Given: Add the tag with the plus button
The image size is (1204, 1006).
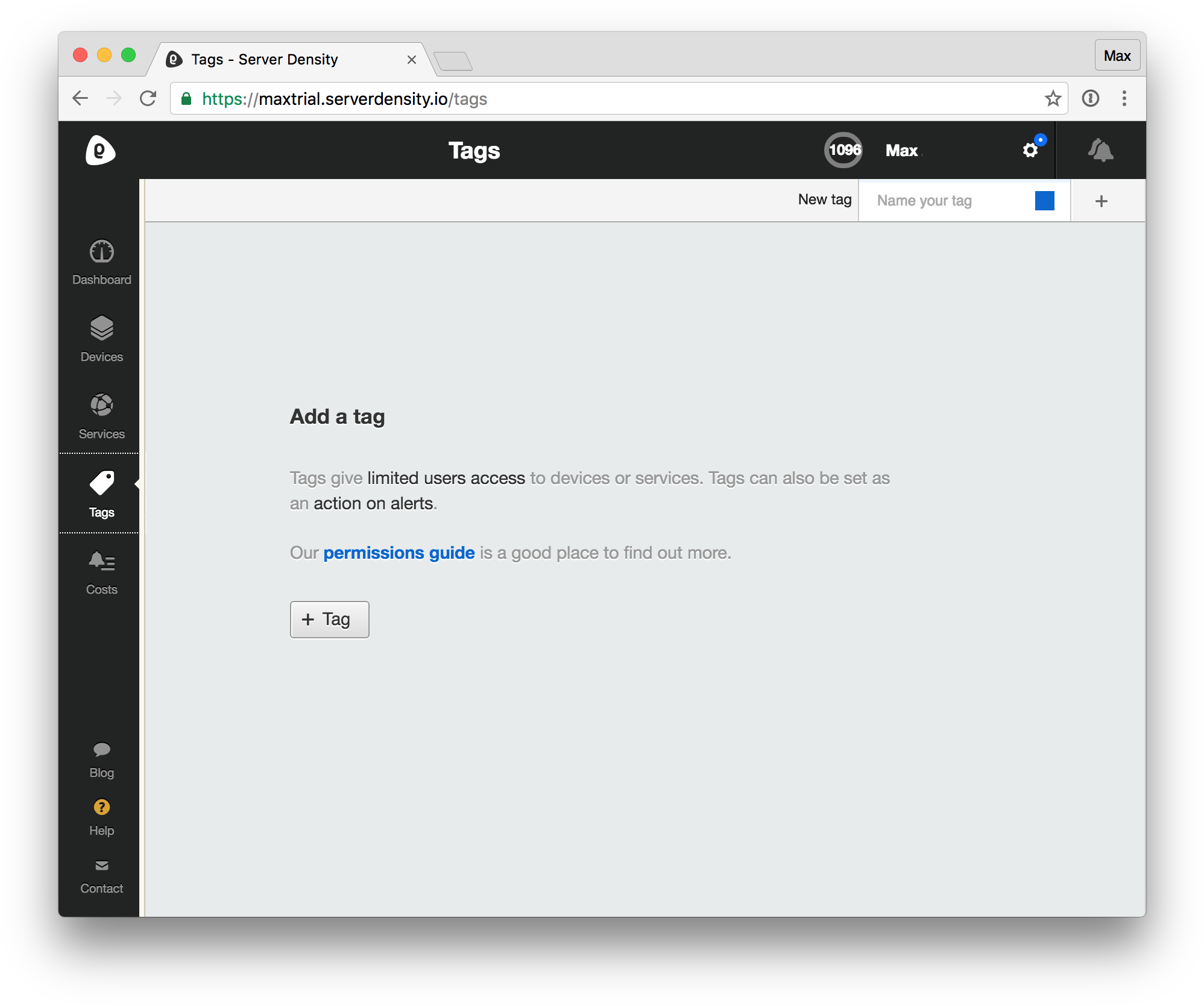Looking at the screenshot, I should pyautogui.click(x=1101, y=200).
